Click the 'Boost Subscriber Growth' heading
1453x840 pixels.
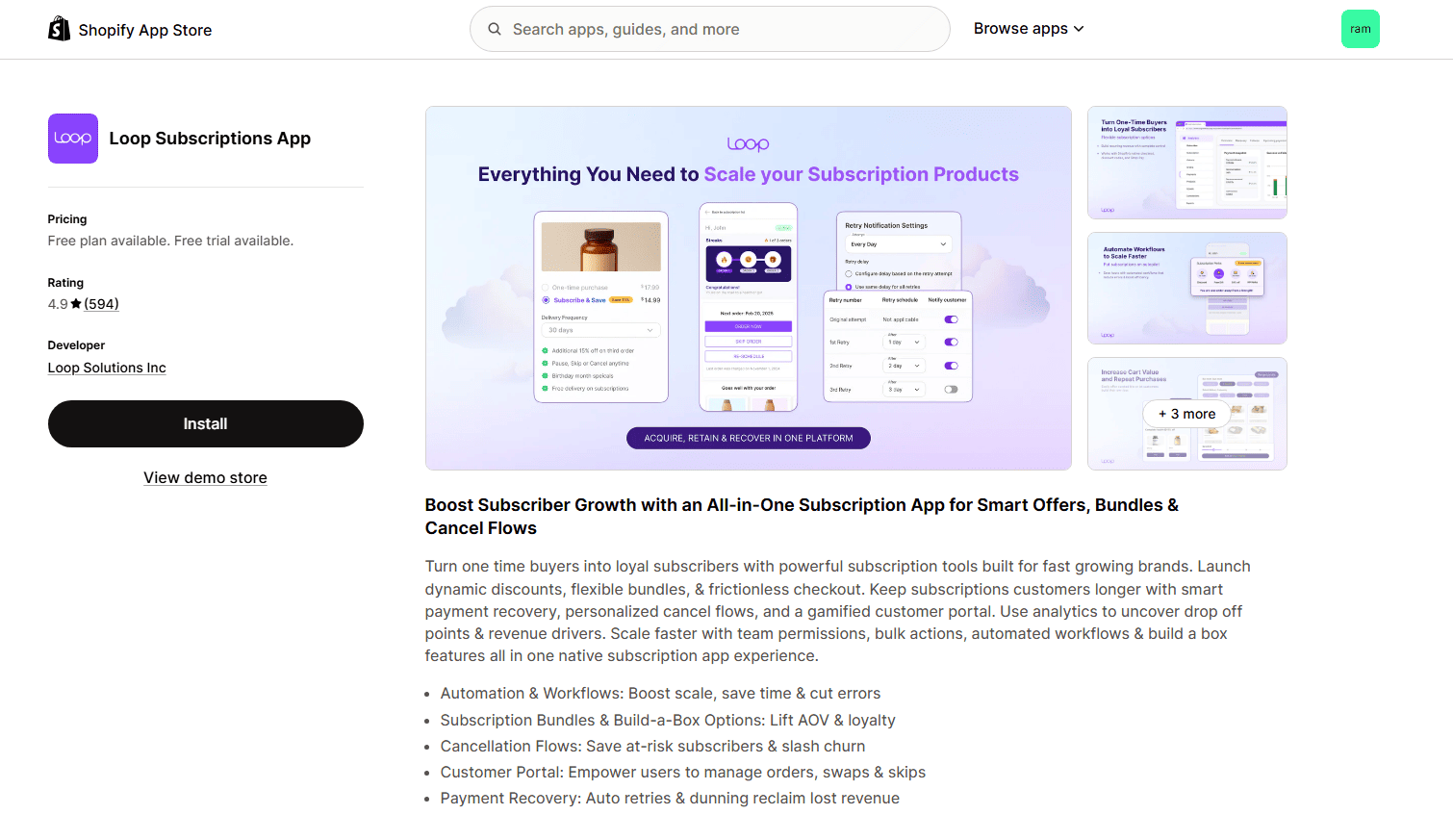tap(802, 517)
